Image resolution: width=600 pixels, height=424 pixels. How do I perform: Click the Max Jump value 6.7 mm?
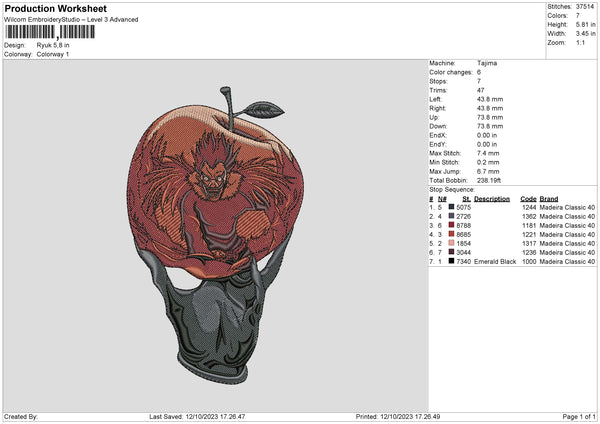pos(488,171)
